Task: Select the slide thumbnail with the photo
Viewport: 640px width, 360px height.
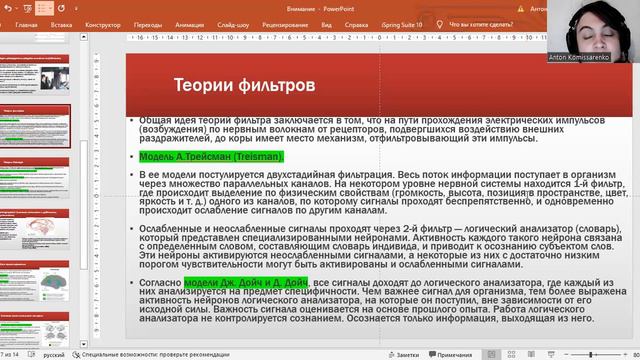Action: click(x=35, y=74)
